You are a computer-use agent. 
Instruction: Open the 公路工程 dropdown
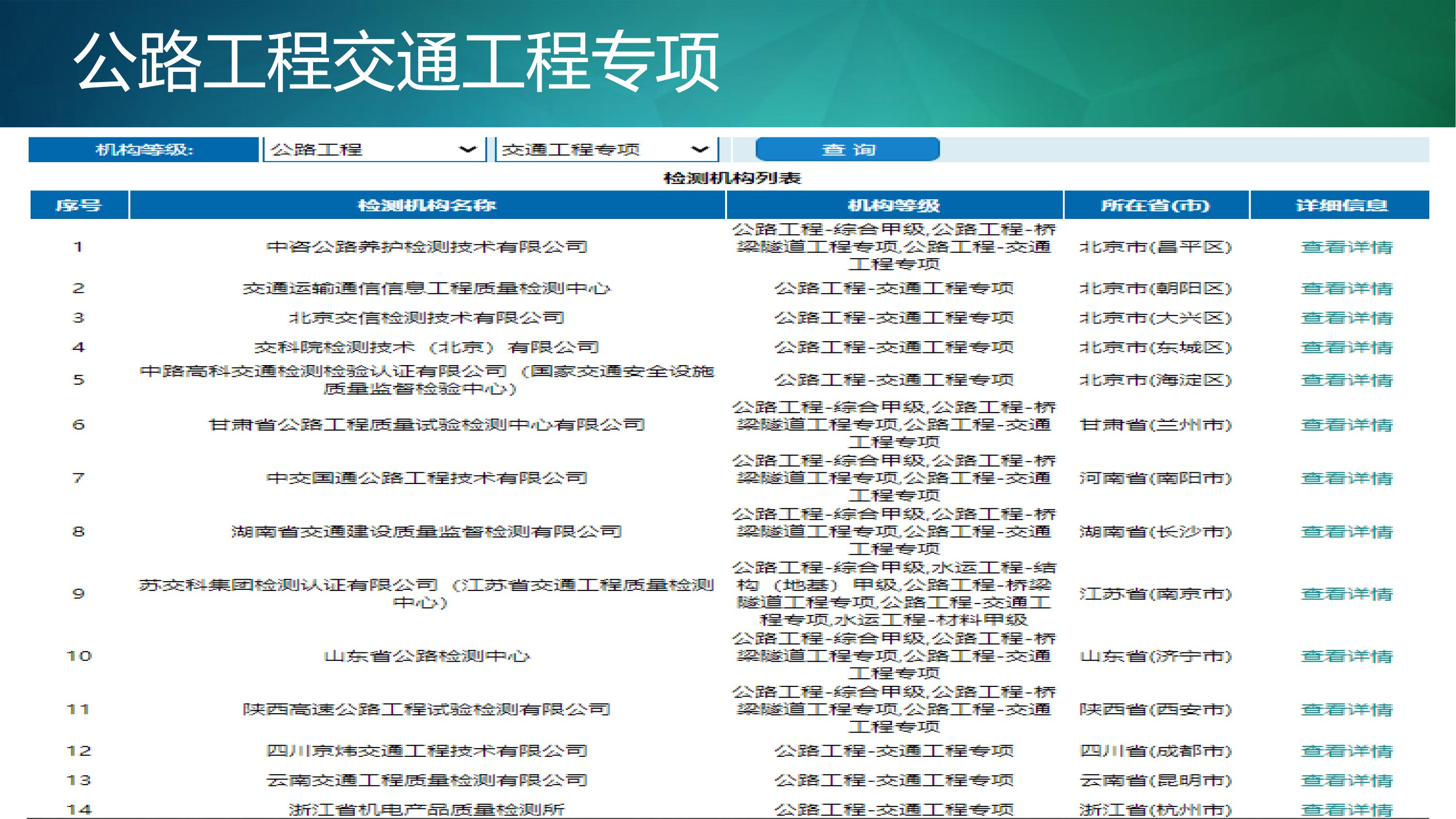pyautogui.click(x=374, y=150)
